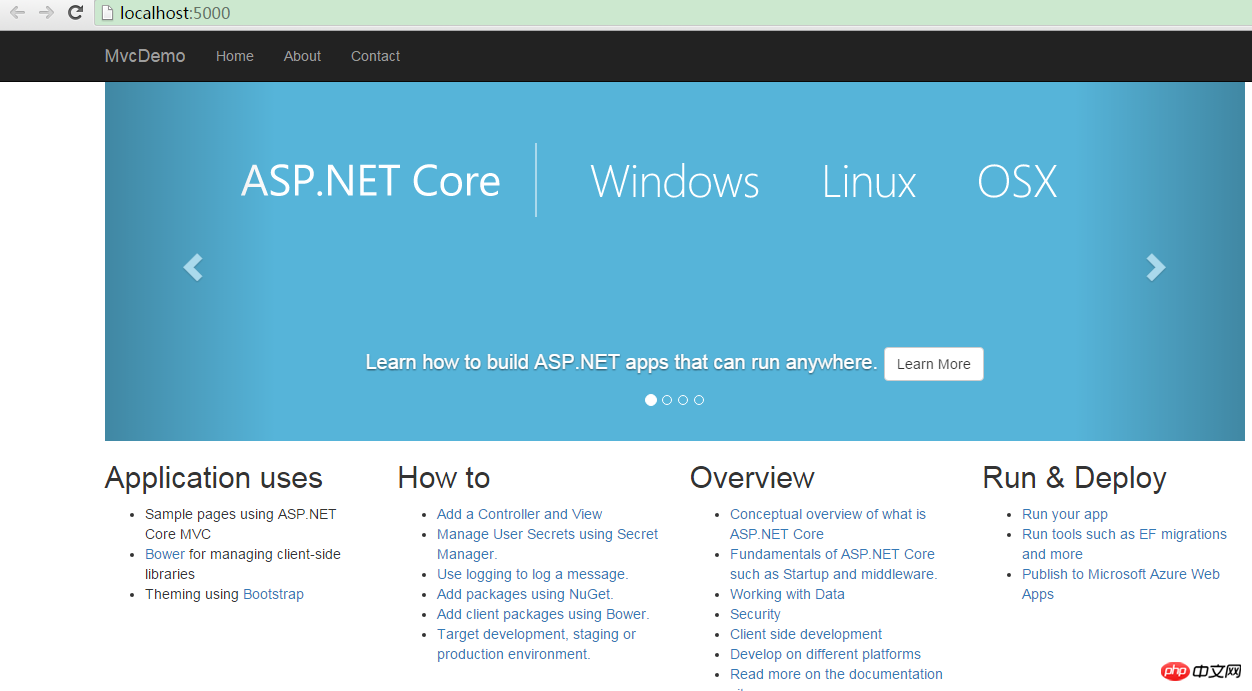
Task: Select the first carousel indicator dot
Action: tap(651, 400)
